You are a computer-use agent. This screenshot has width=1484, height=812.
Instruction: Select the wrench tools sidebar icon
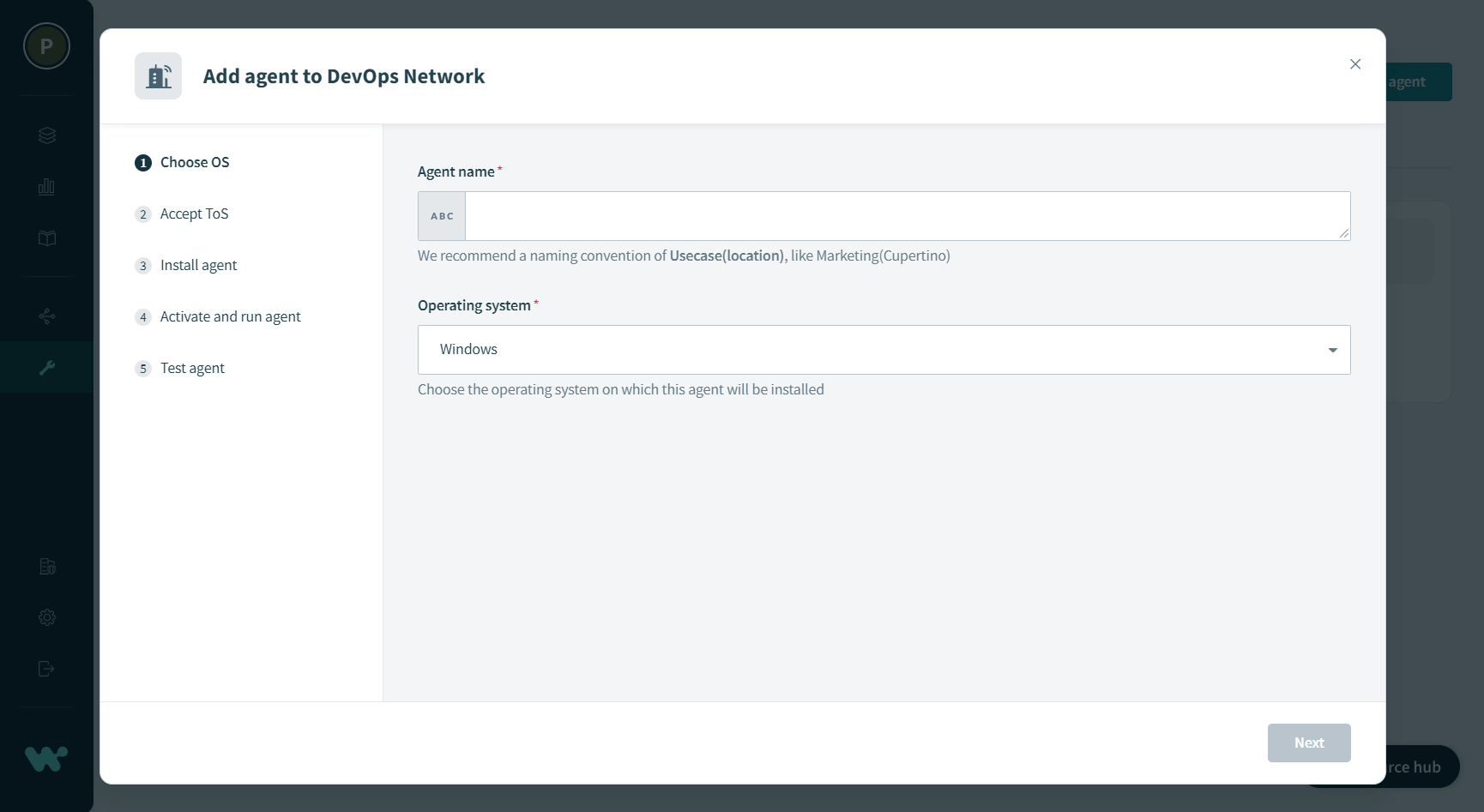point(47,368)
